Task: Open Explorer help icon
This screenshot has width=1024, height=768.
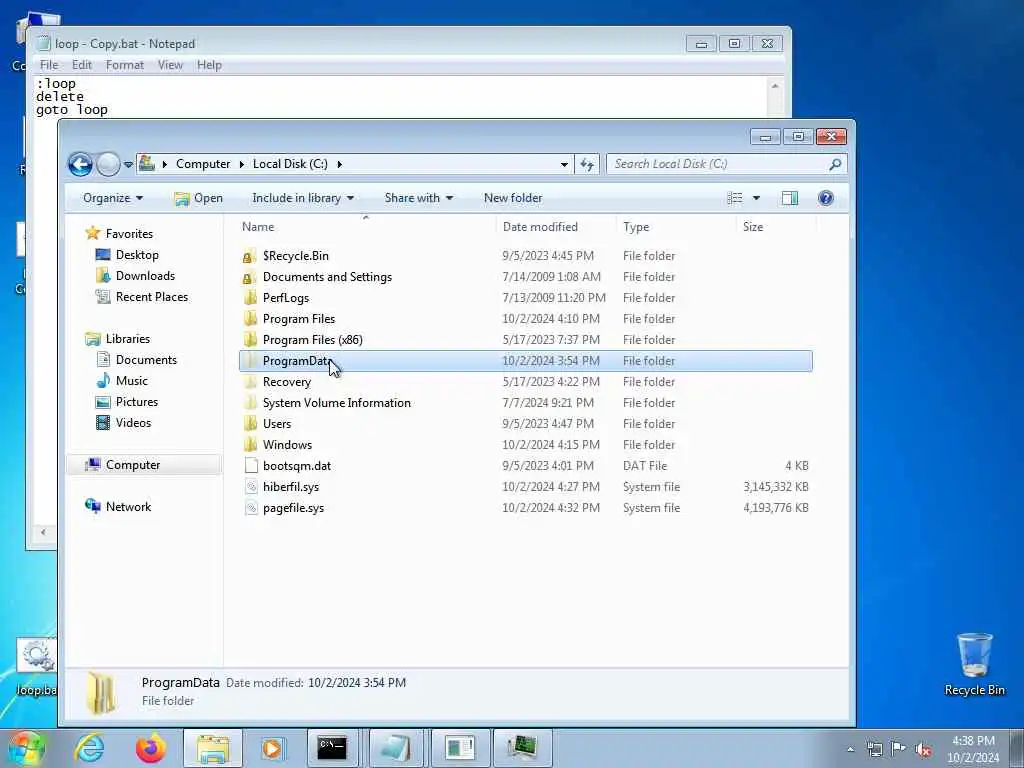Action: (825, 198)
